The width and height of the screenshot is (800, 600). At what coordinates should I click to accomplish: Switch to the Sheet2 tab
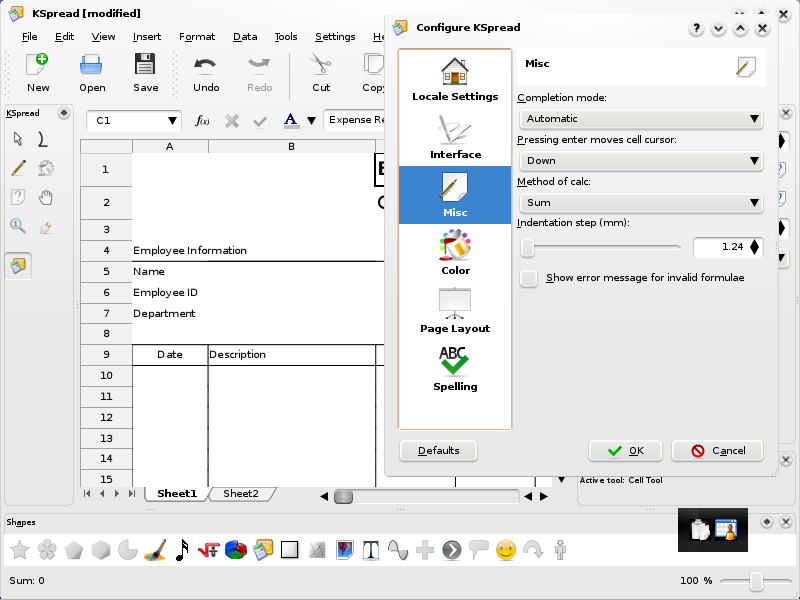(241, 493)
